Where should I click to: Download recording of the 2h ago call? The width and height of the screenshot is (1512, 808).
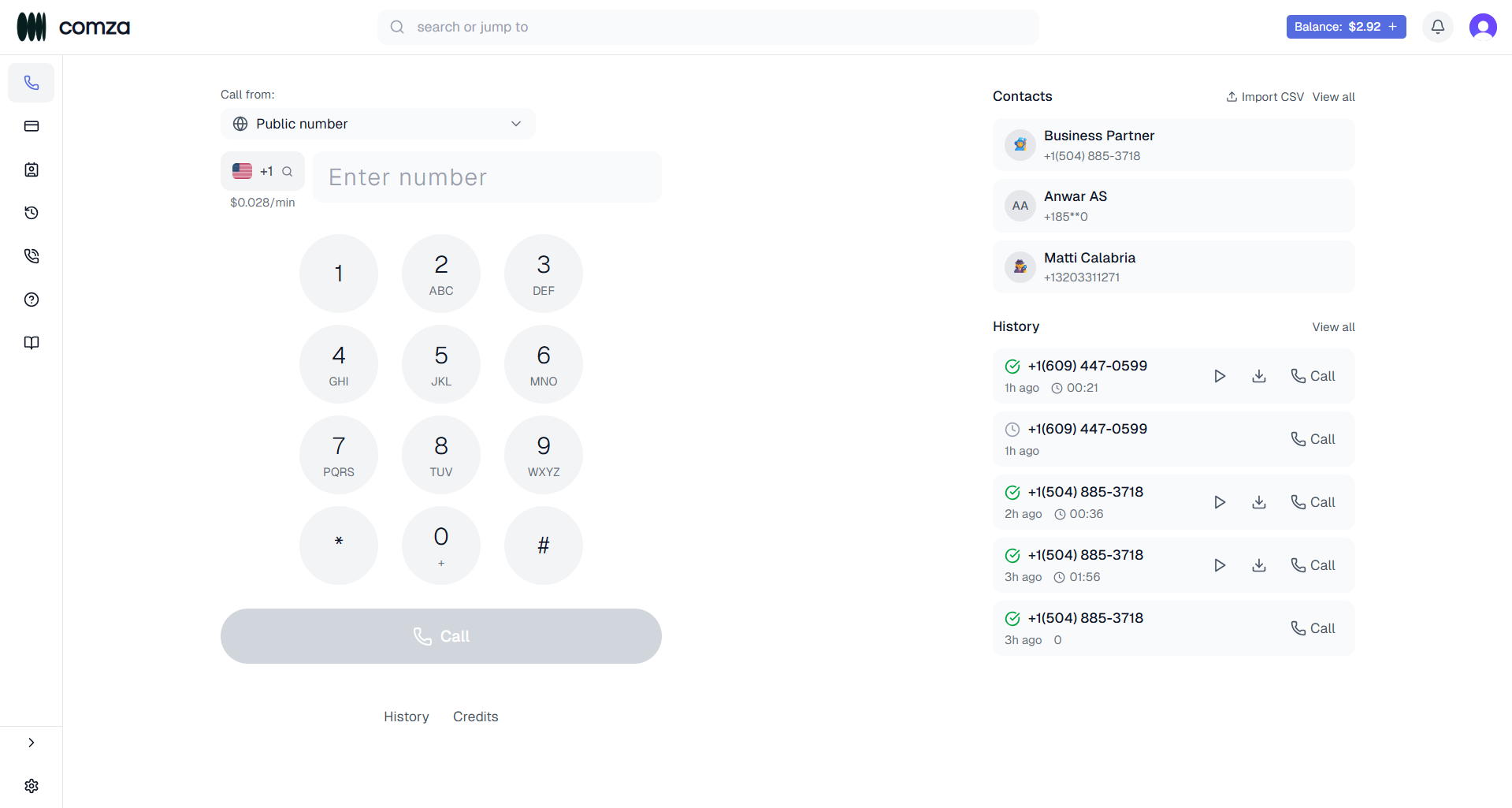coord(1258,501)
